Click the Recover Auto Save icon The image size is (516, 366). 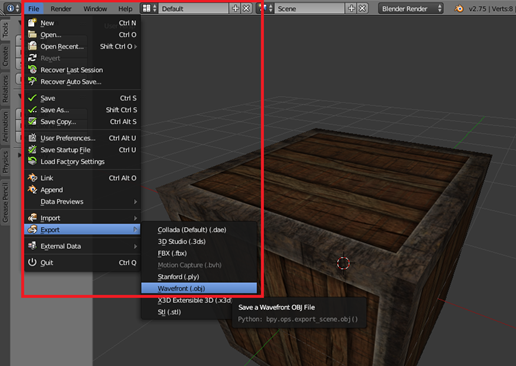coord(32,81)
